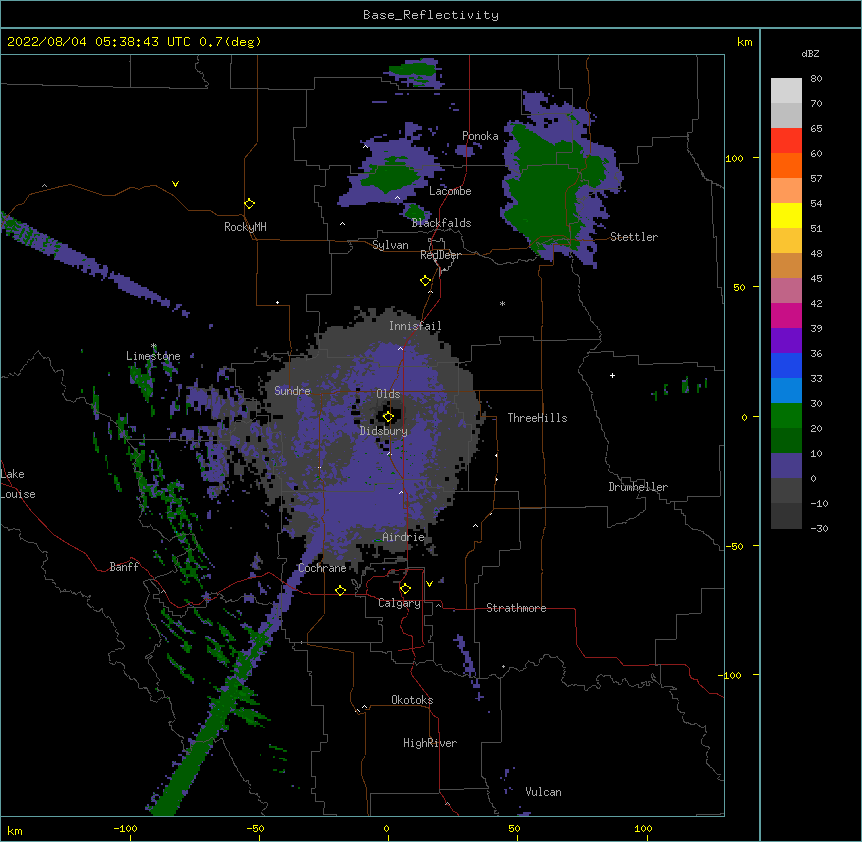Screen dimensions: 862x842
Task: Click the Base_Reflectivity title text
Action: (431, 15)
